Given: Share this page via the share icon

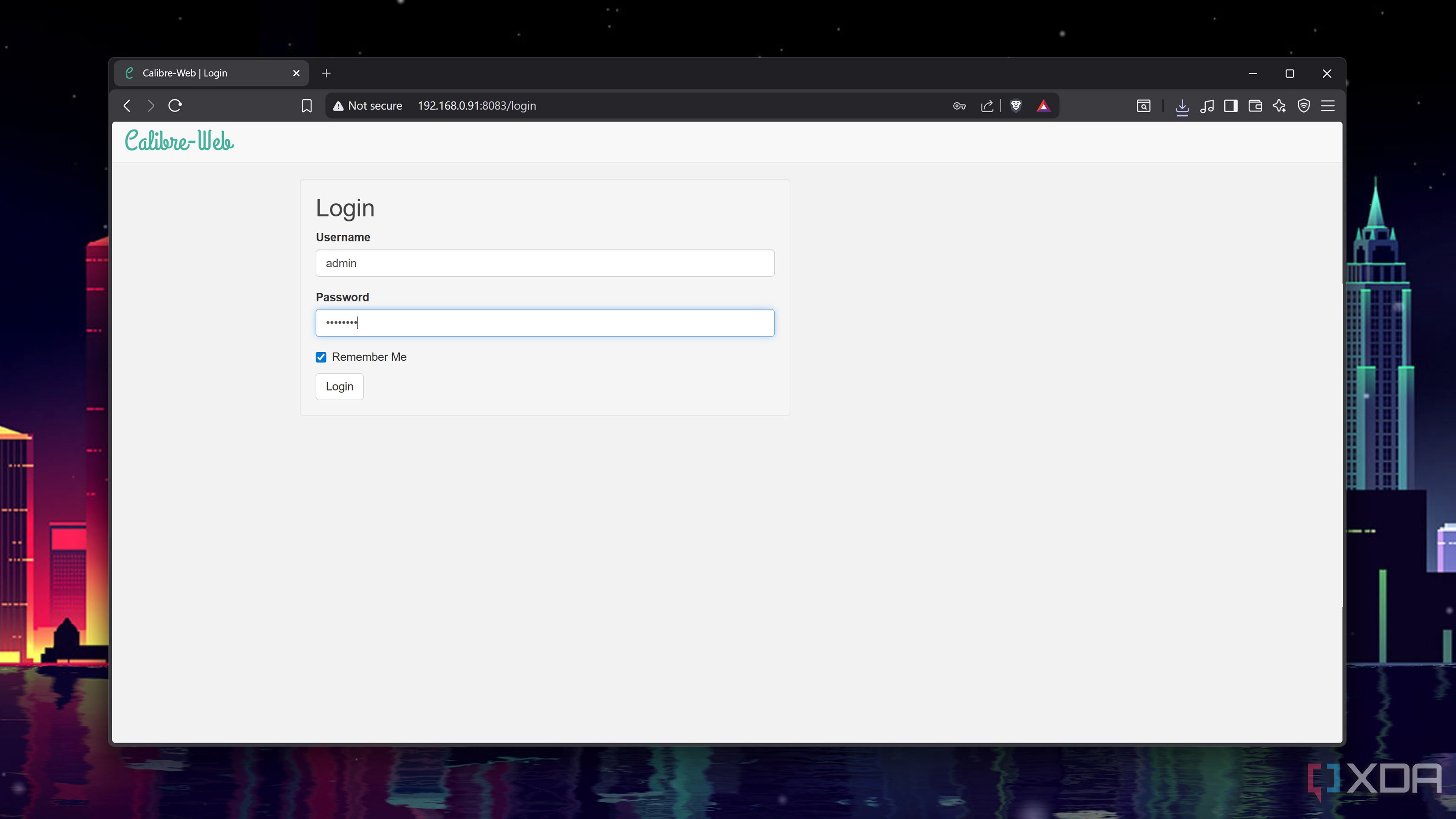Looking at the screenshot, I should [x=987, y=106].
